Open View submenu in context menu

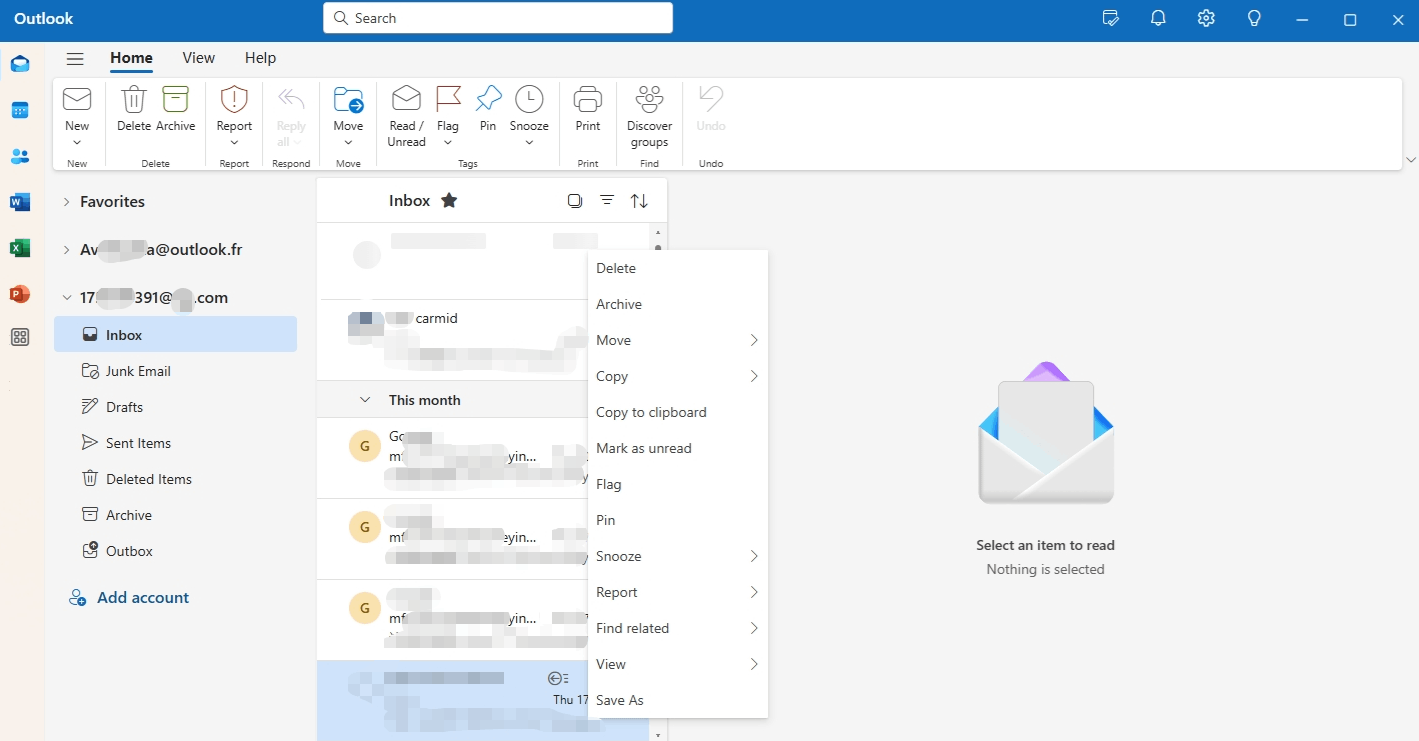(678, 664)
